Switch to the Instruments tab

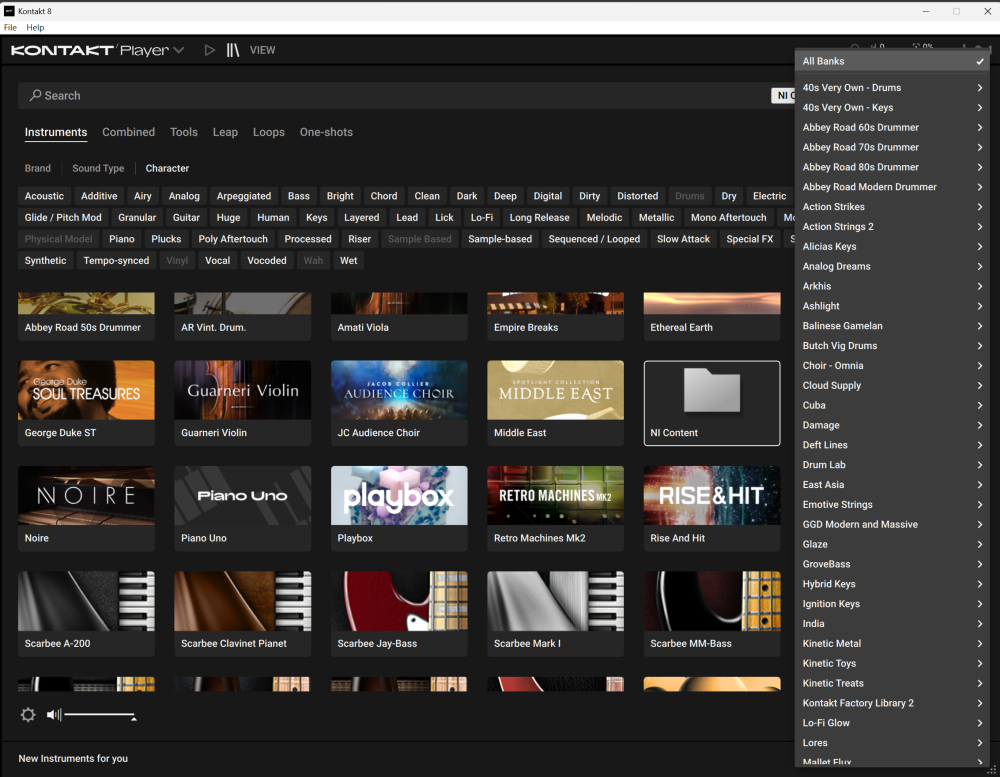(55, 132)
